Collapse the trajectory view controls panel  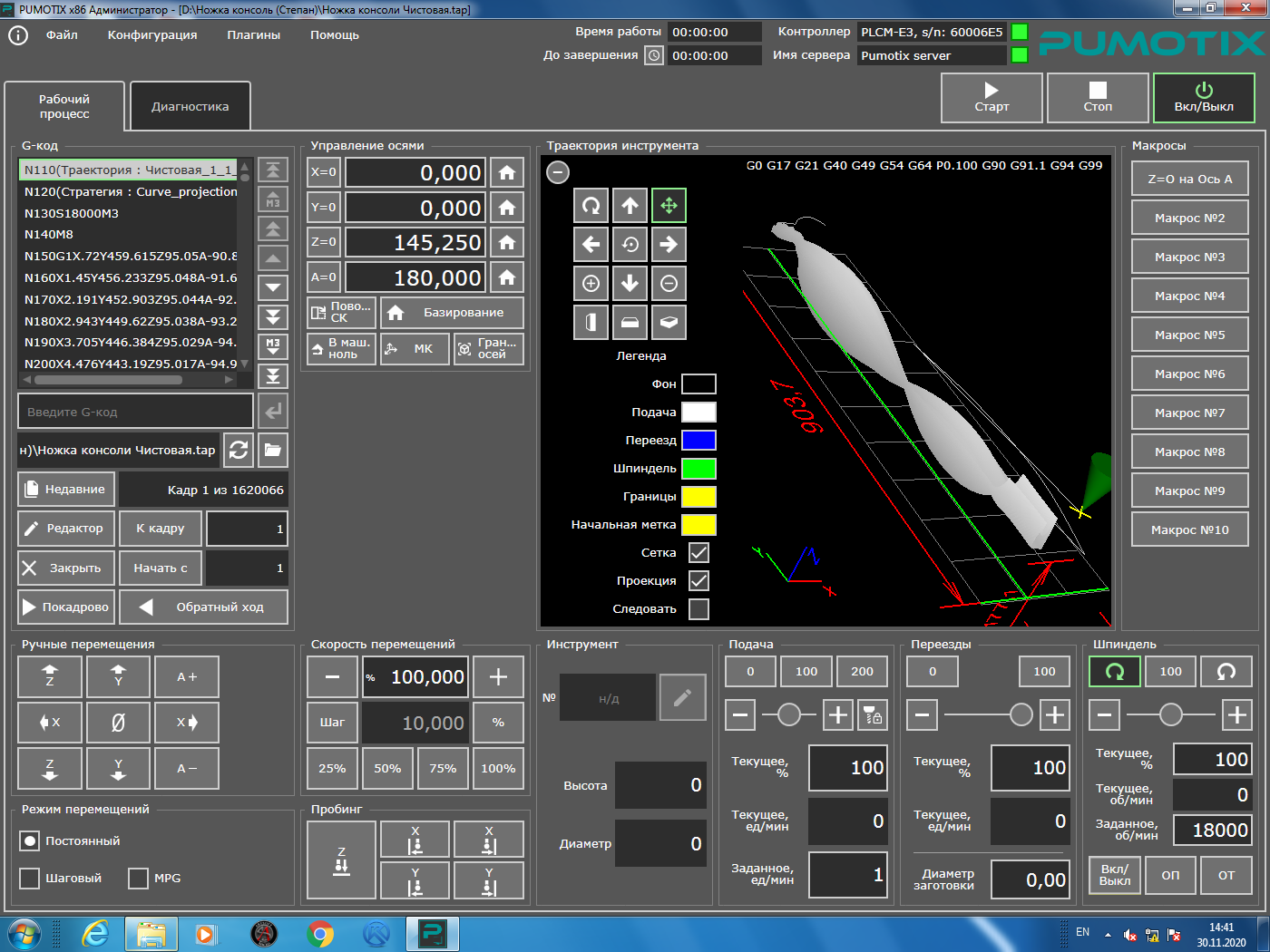click(x=558, y=172)
